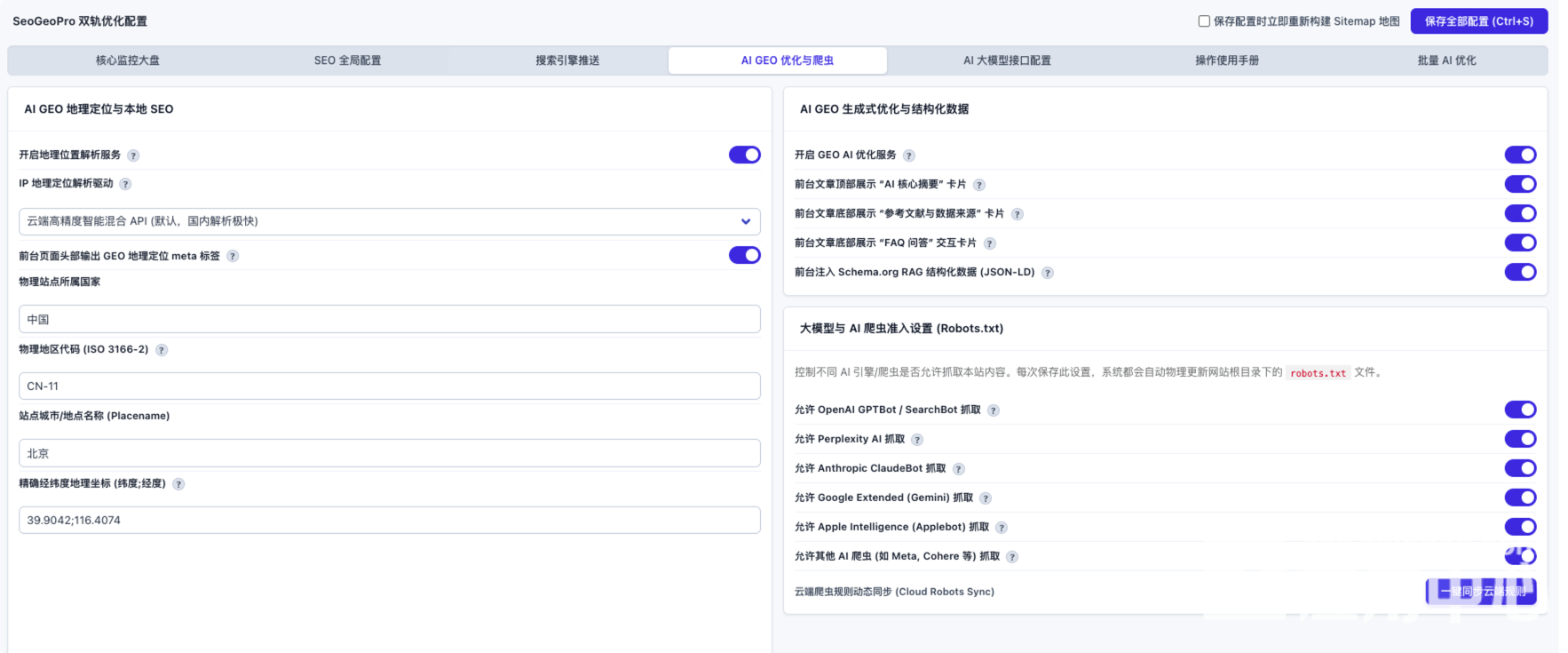Click help icon next to 允许 Perplexity AI 抓取
Screen dimensions: 1568x653
click(x=917, y=440)
